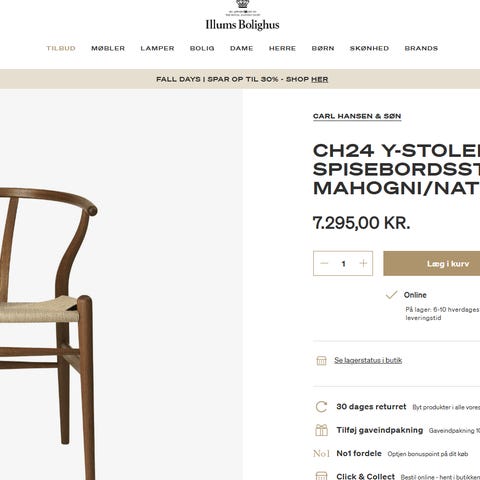Viewport: 480px width, 480px height.
Task: Click the Illums Bolighus logo
Action: 242,16
